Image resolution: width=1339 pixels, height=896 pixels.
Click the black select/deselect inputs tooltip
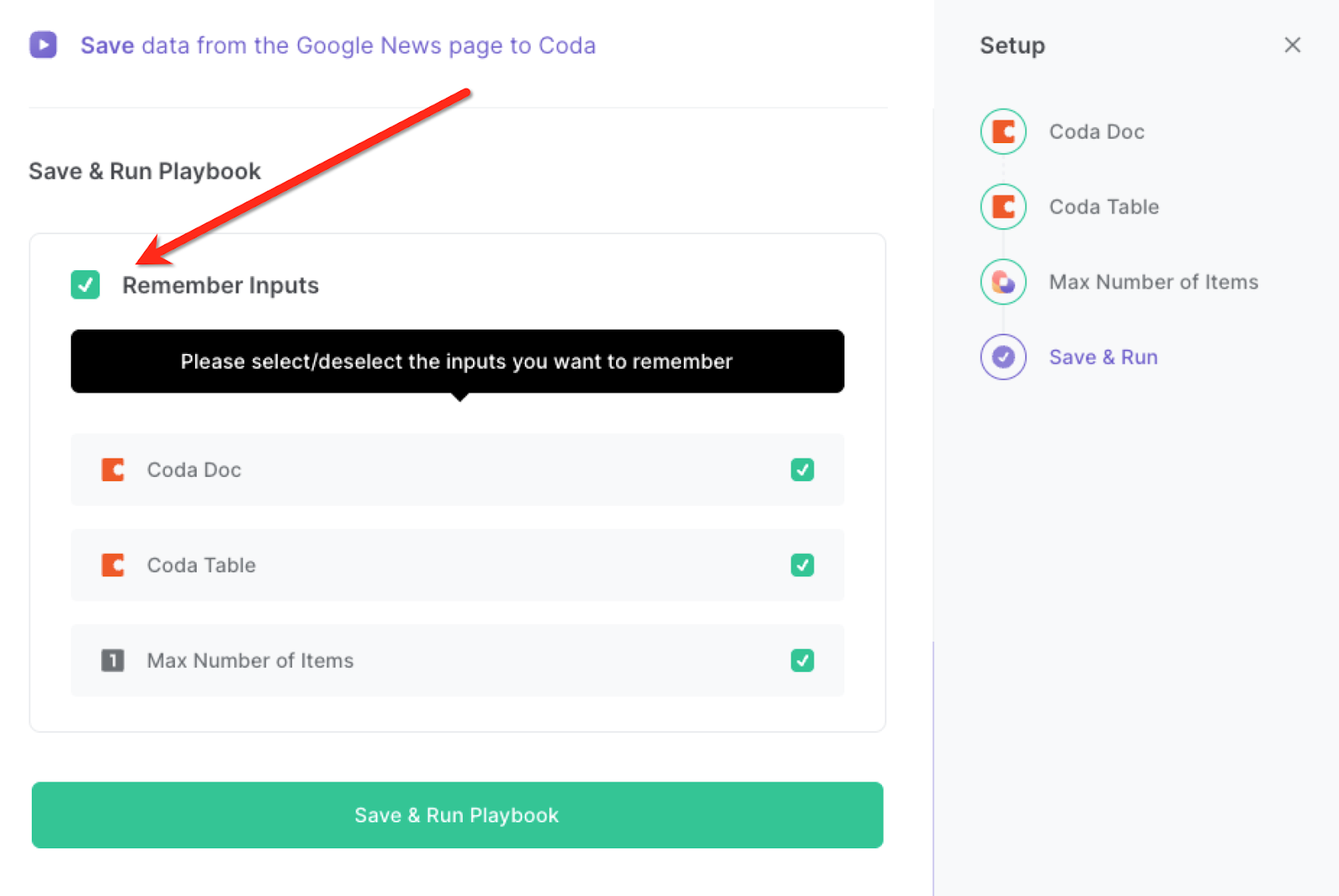coord(458,361)
